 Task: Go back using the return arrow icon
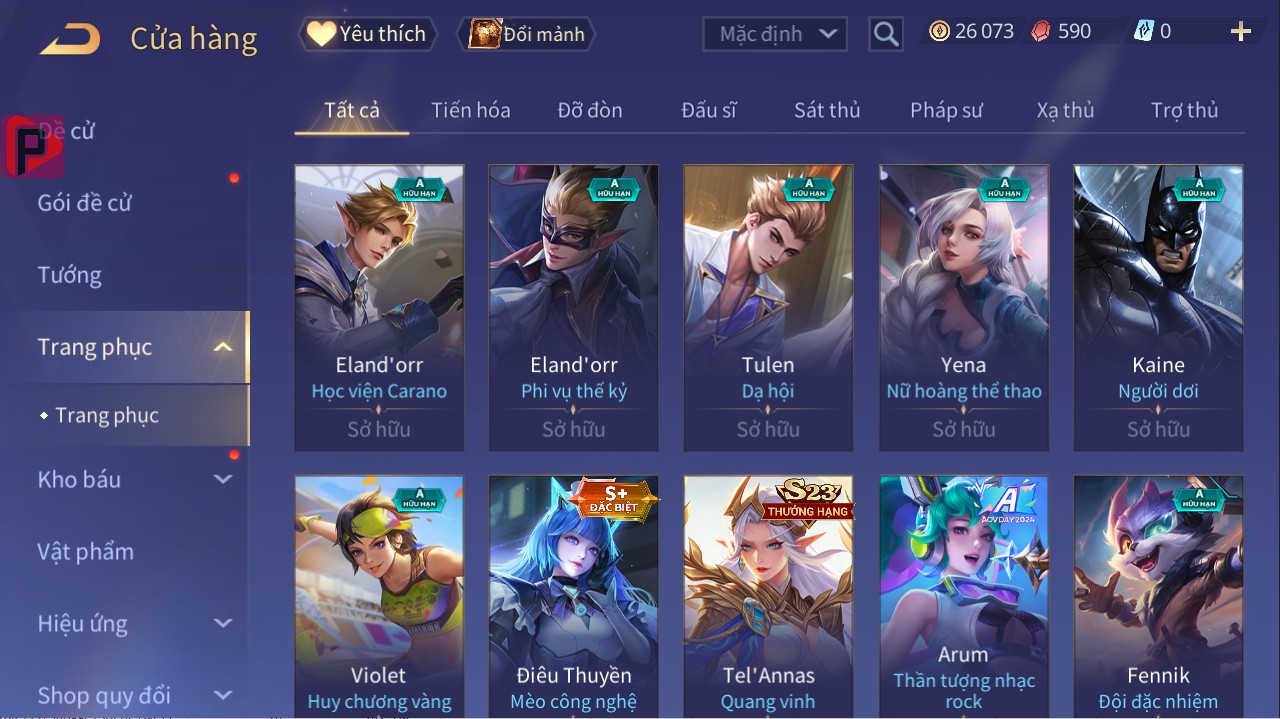coord(70,39)
